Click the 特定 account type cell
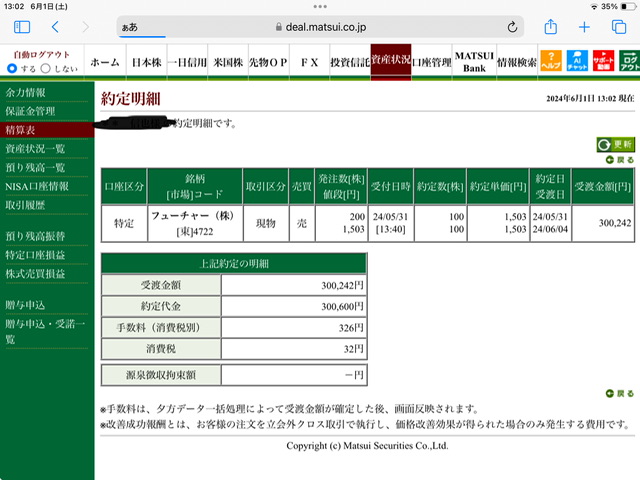Image resolution: width=640 pixels, height=480 pixels. (124, 223)
